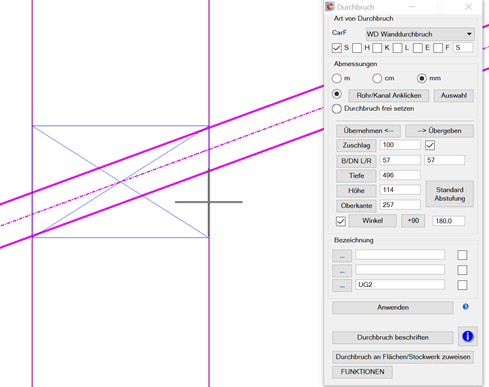Click Durchbruch an Flächen/Stockwerk zuweisen button
Image resolution: width=489 pixels, height=387 pixels.
click(403, 357)
